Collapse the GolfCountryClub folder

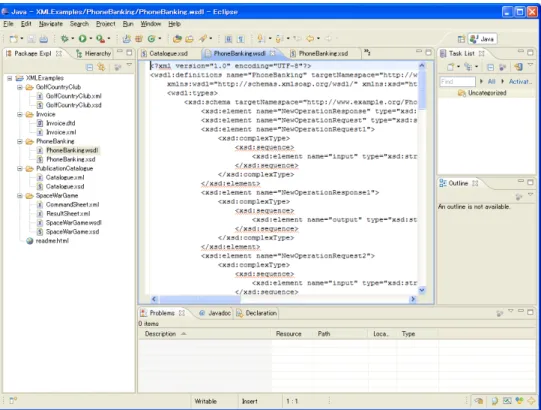coord(20,87)
